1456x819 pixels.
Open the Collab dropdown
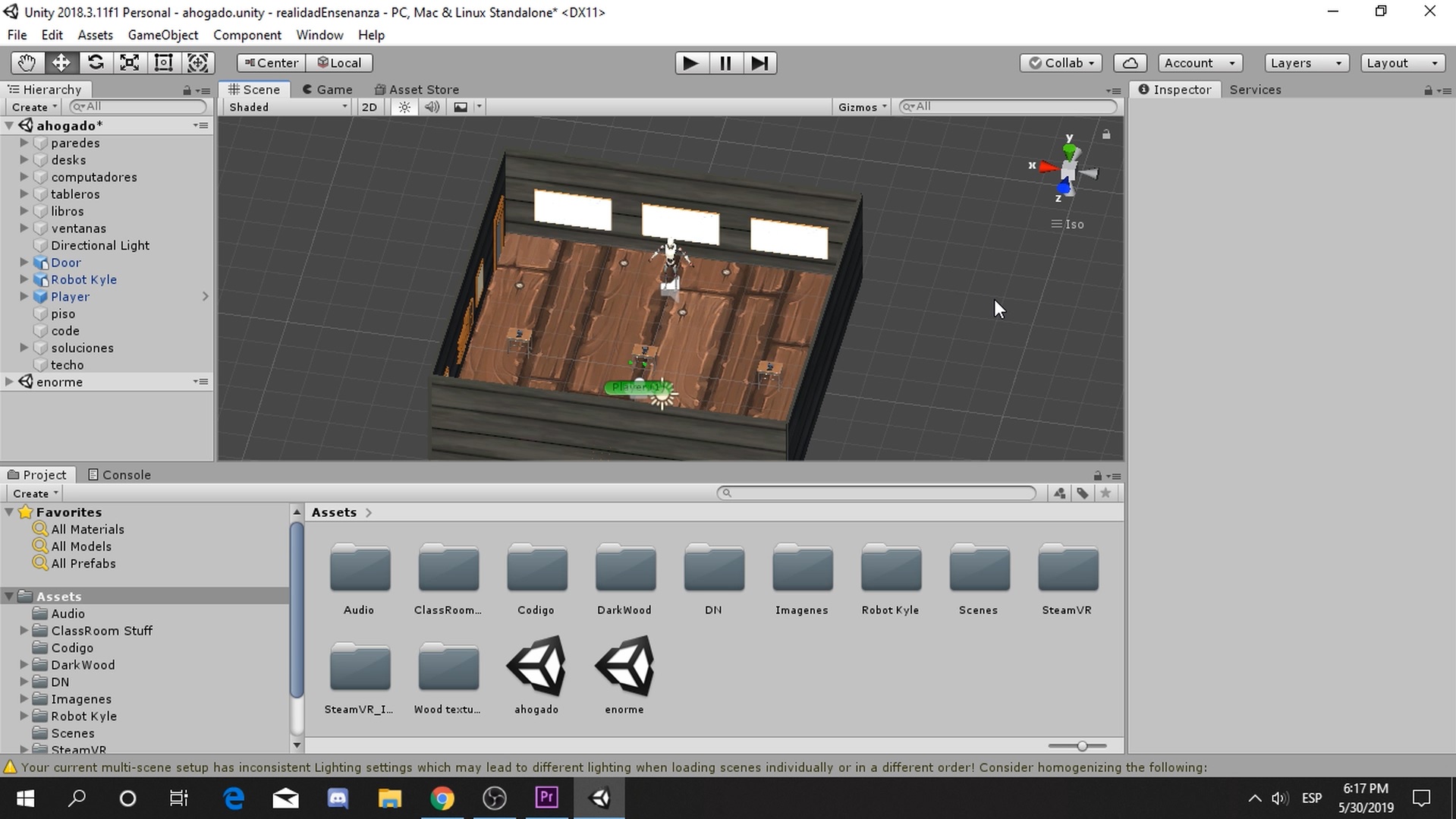click(x=1061, y=63)
